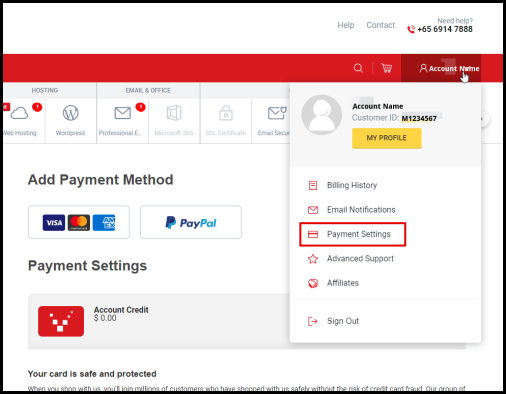Click the Professional Email red notification badge
This screenshot has height=394, width=506.
(140, 107)
